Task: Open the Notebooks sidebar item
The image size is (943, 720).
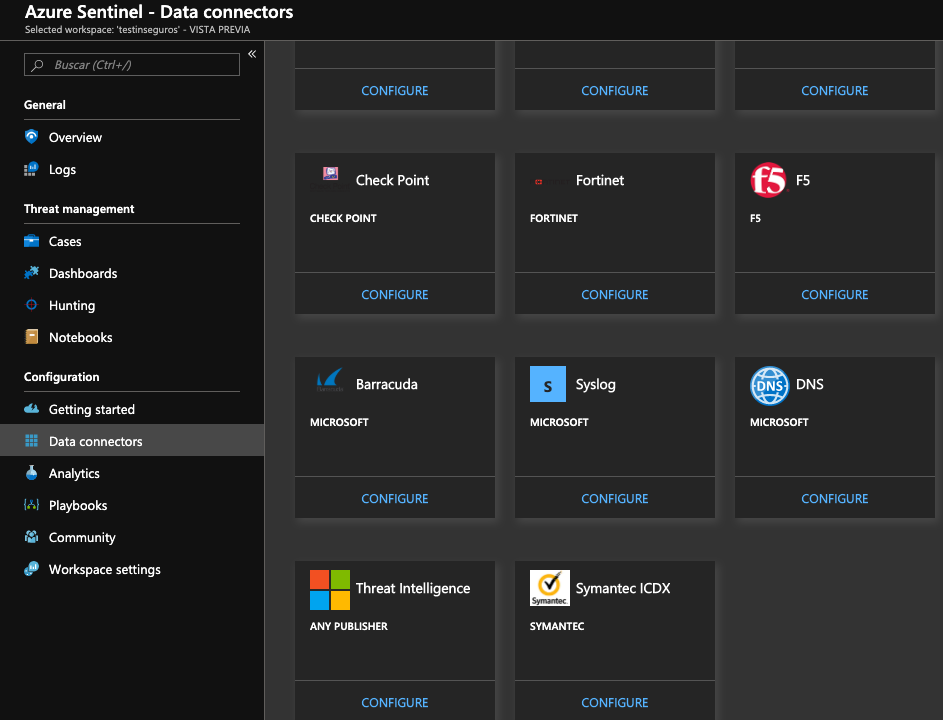Action: [80, 338]
